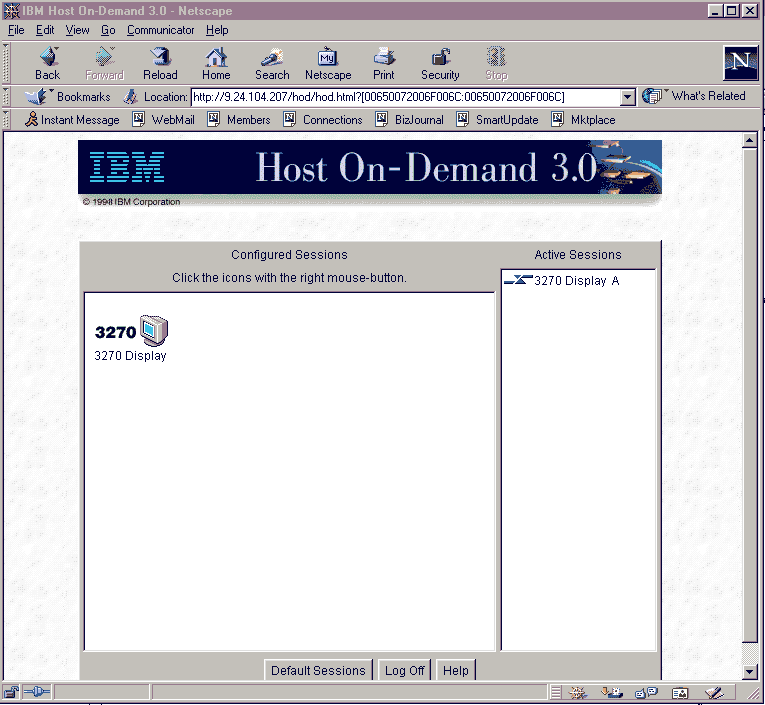
Task: Reload the current page
Action: tap(160, 63)
